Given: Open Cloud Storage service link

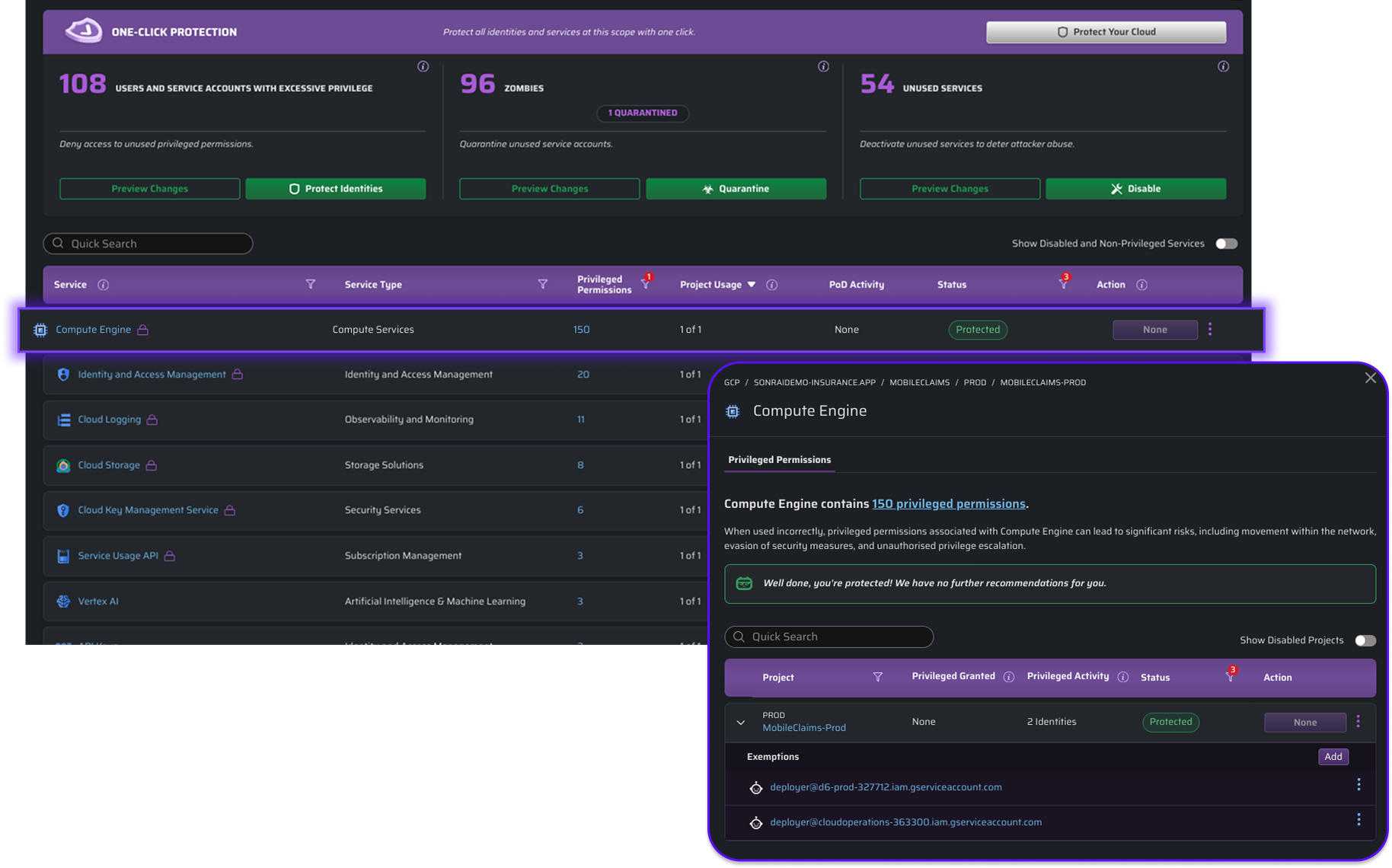Looking at the screenshot, I should [109, 465].
